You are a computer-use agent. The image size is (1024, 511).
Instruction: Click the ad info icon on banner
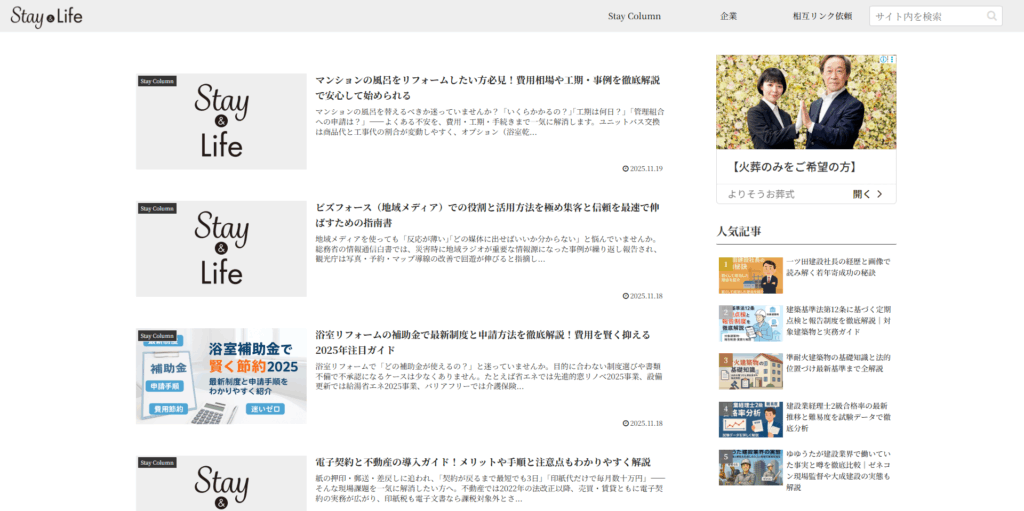coord(881,60)
